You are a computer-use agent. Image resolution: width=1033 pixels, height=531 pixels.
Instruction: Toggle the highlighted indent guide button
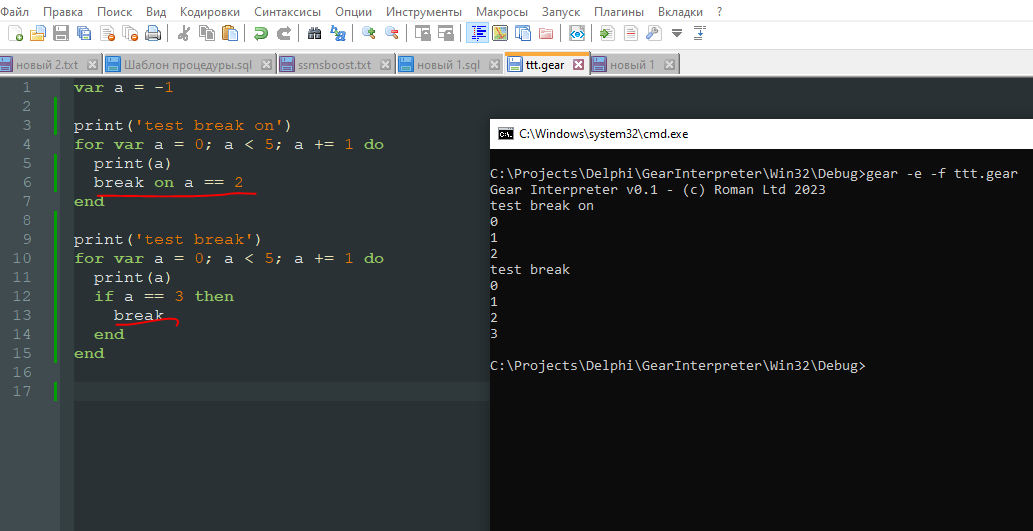[478, 33]
